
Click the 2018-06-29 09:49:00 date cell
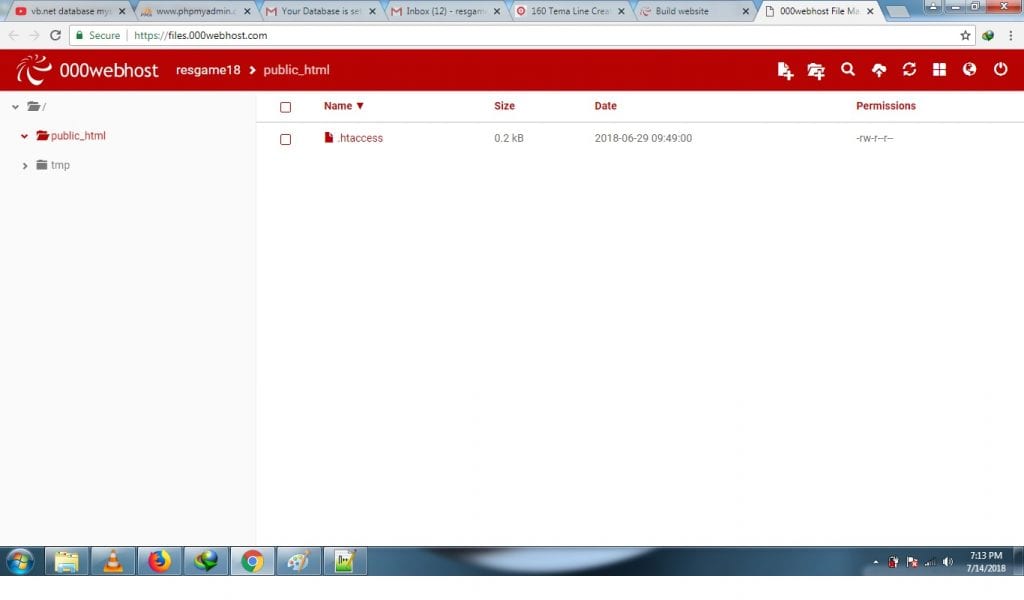pyautogui.click(x=643, y=138)
